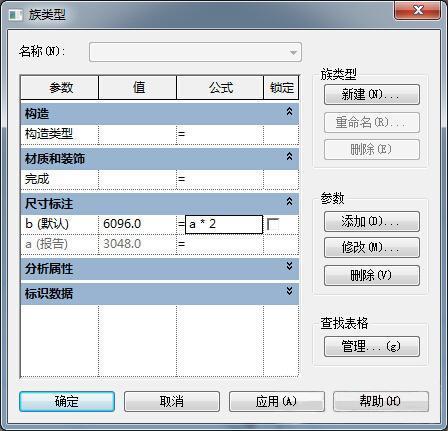Click the 锁定 column header
Viewport: 448px width, 431px height.
pos(281,88)
